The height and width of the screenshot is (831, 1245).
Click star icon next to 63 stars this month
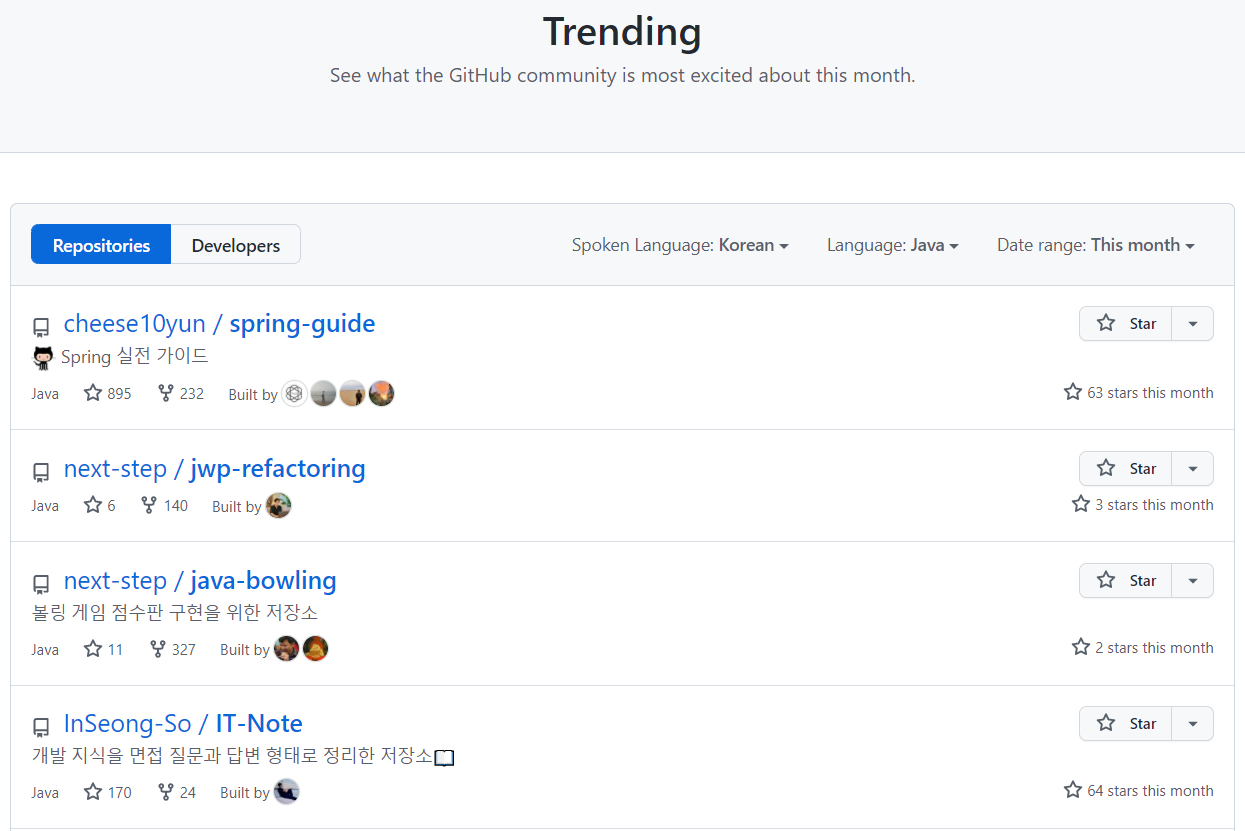1073,392
